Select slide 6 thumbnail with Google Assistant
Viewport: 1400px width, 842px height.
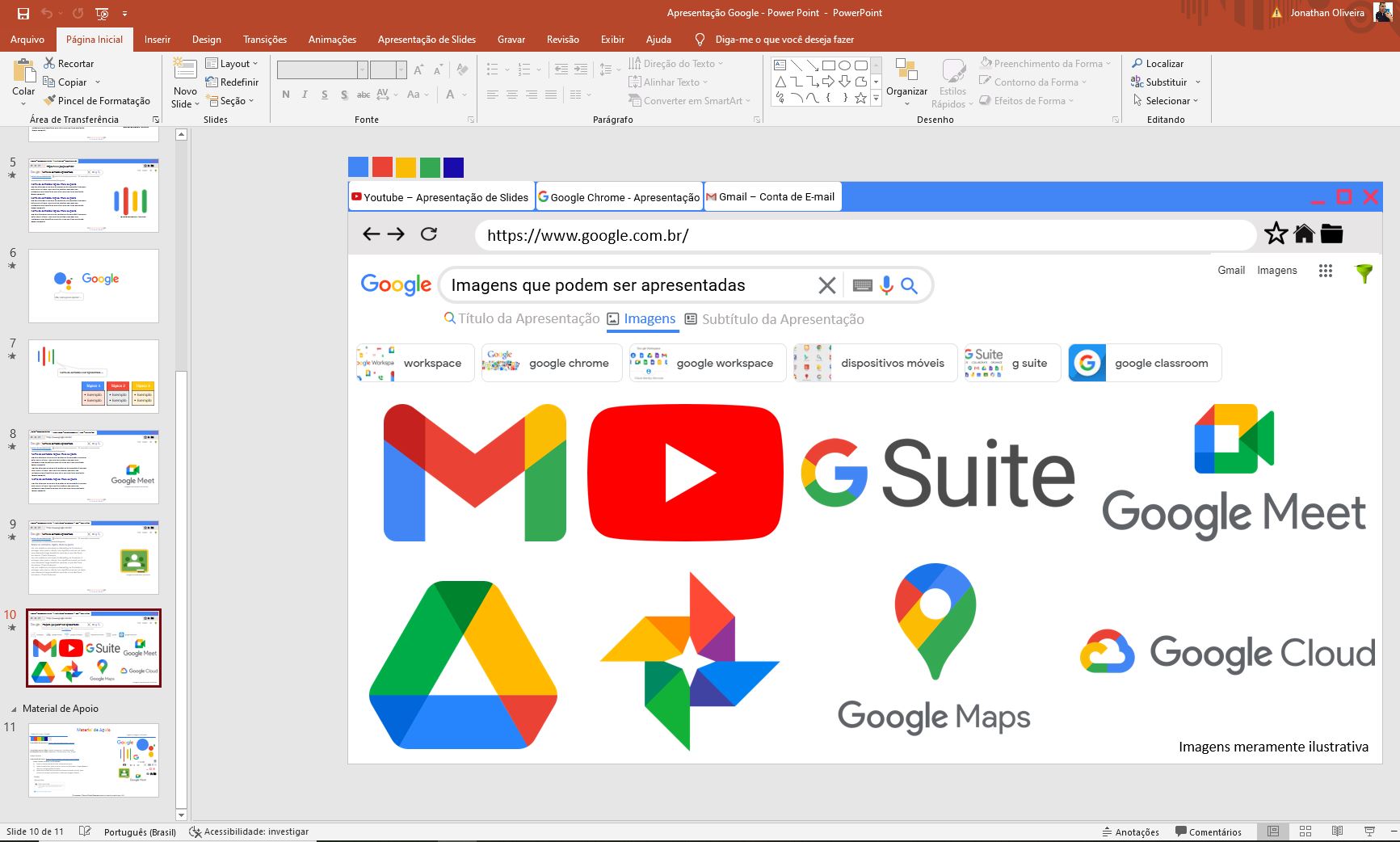tap(94, 285)
